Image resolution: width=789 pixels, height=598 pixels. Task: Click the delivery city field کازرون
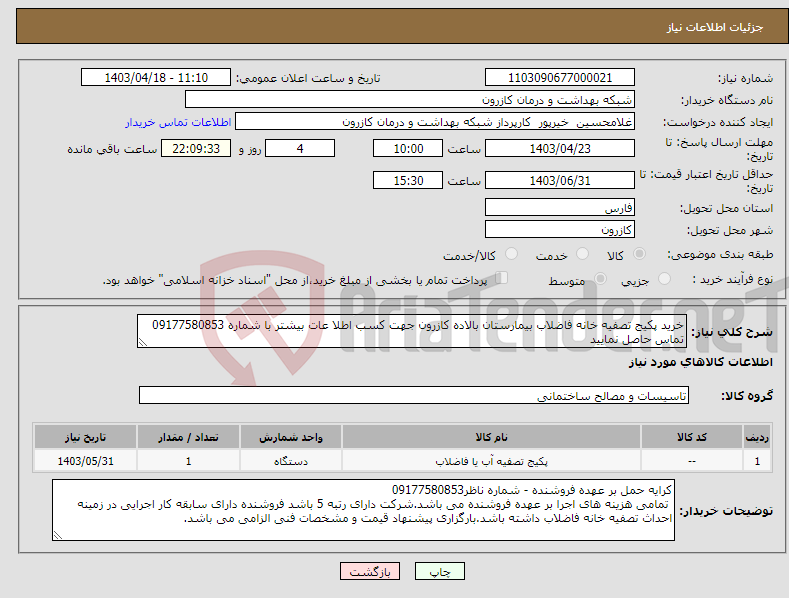[x=560, y=230]
